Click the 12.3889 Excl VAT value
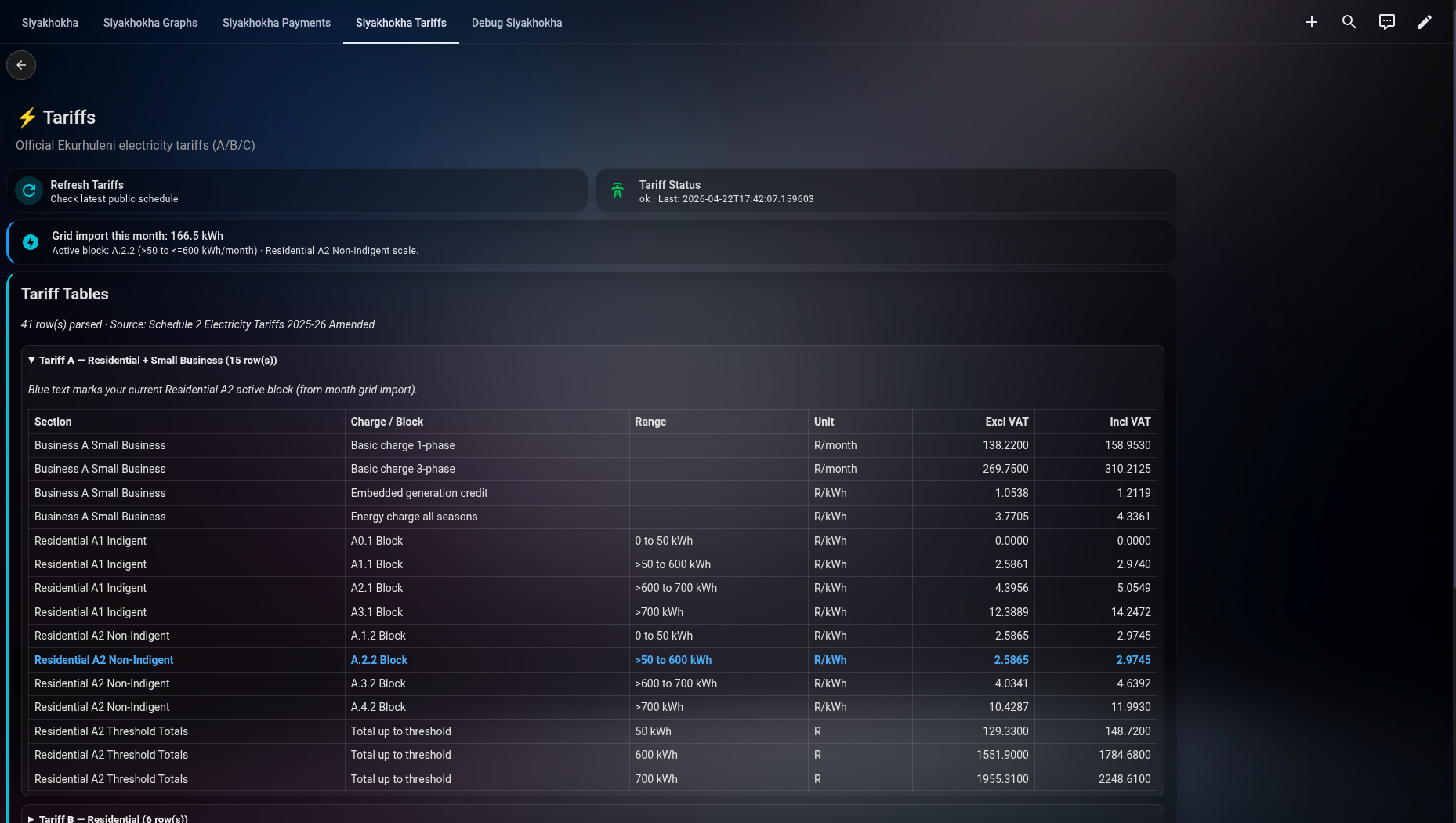This screenshot has width=1456, height=823. [1009, 612]
